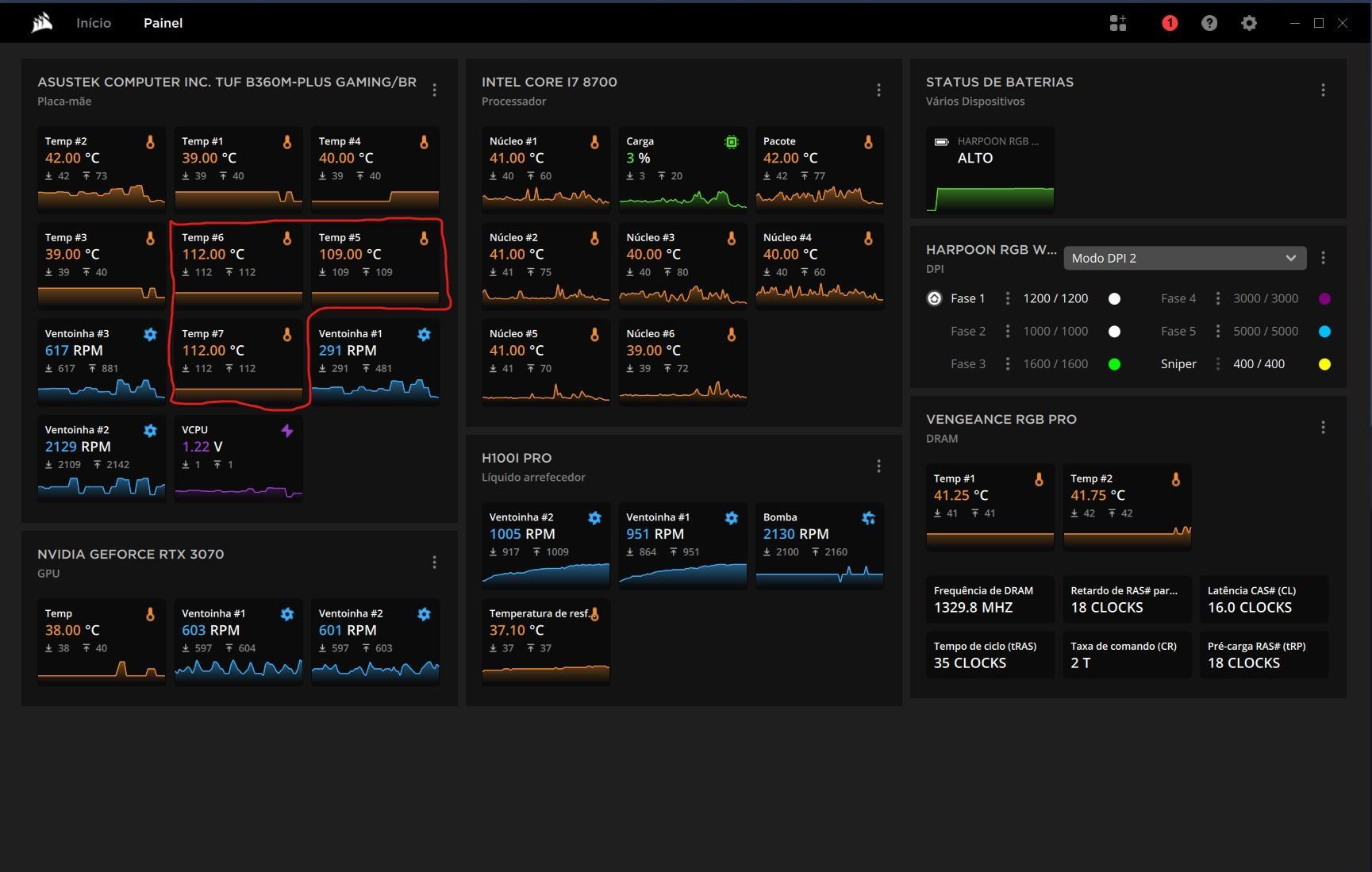Click the Corsair sails logo icon
The image size is (1372, 872).
click(x=42, y=23)
